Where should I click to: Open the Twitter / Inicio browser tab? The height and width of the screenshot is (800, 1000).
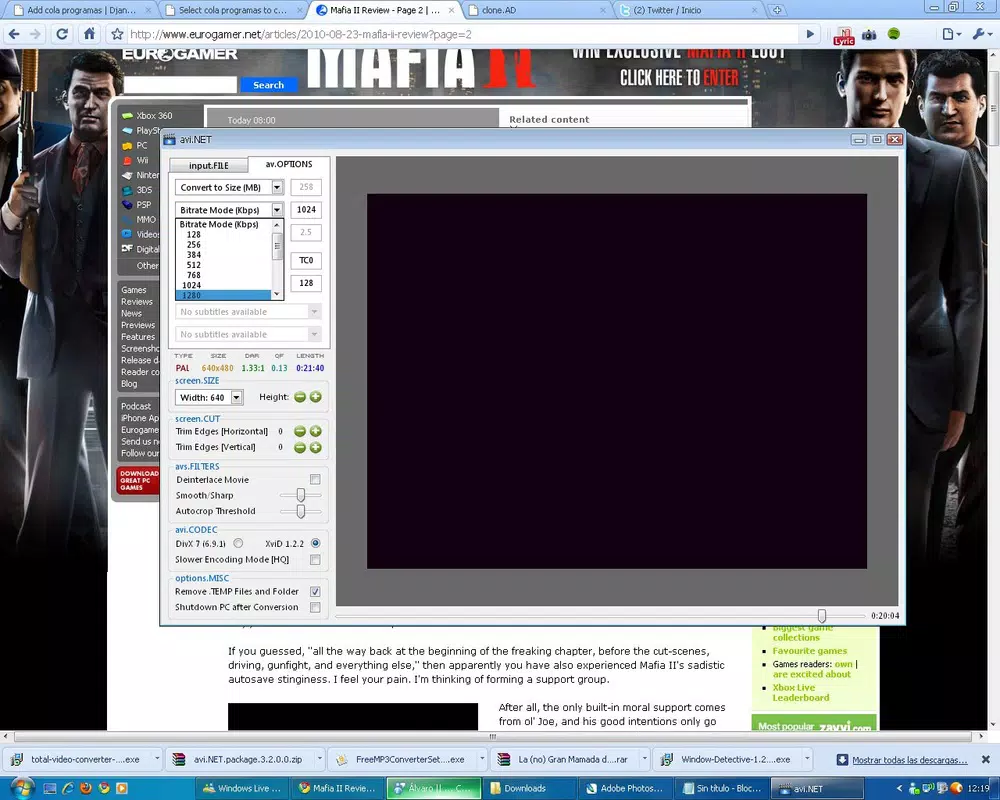pos(688,10)
